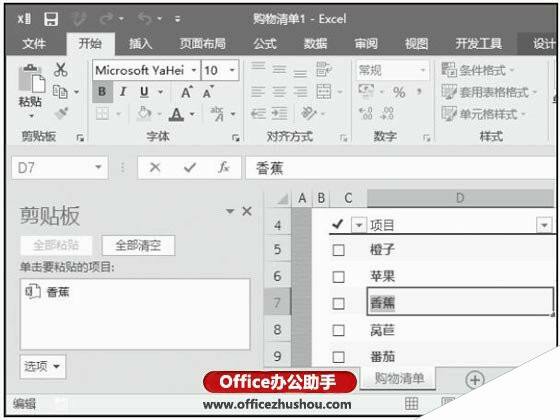Click the decrease decimal icon

(x=388, y=114)
